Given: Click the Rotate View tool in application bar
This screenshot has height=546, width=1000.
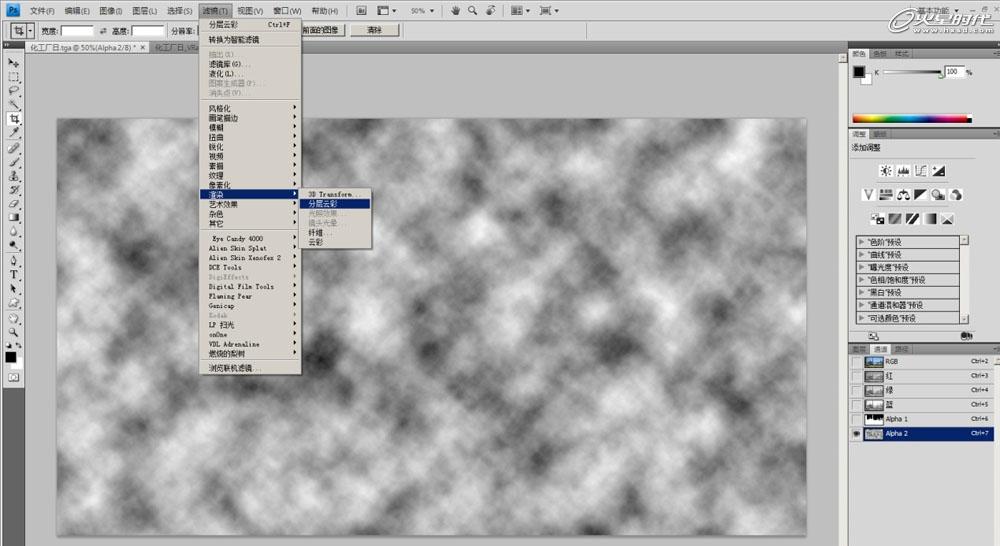Looking at the screenshot, I should point(490,10).
